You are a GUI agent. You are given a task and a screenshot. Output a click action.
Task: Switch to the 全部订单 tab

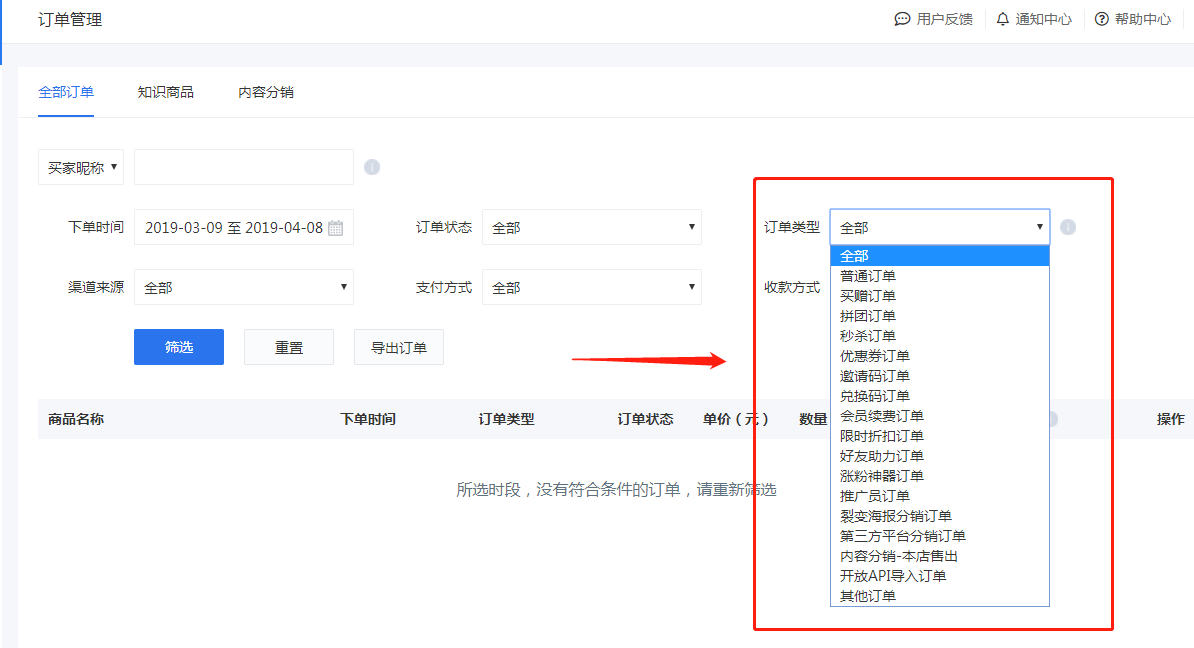click(x=66, y=92)
